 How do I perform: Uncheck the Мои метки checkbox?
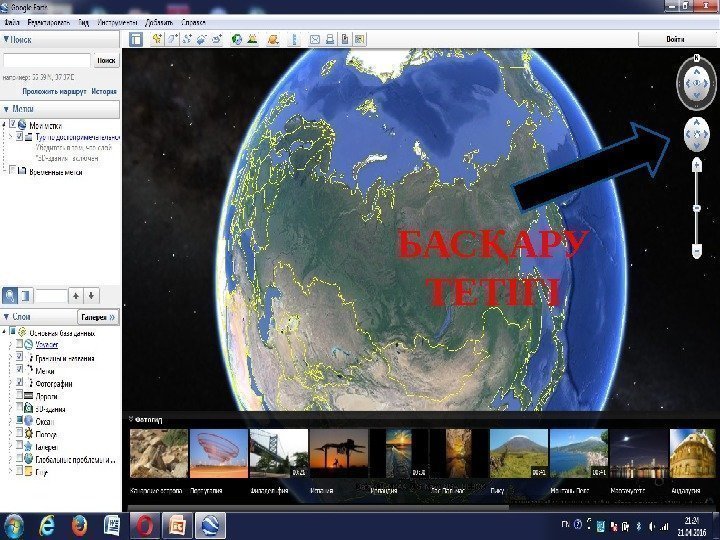pyautogui.click(x=13, y=124)
